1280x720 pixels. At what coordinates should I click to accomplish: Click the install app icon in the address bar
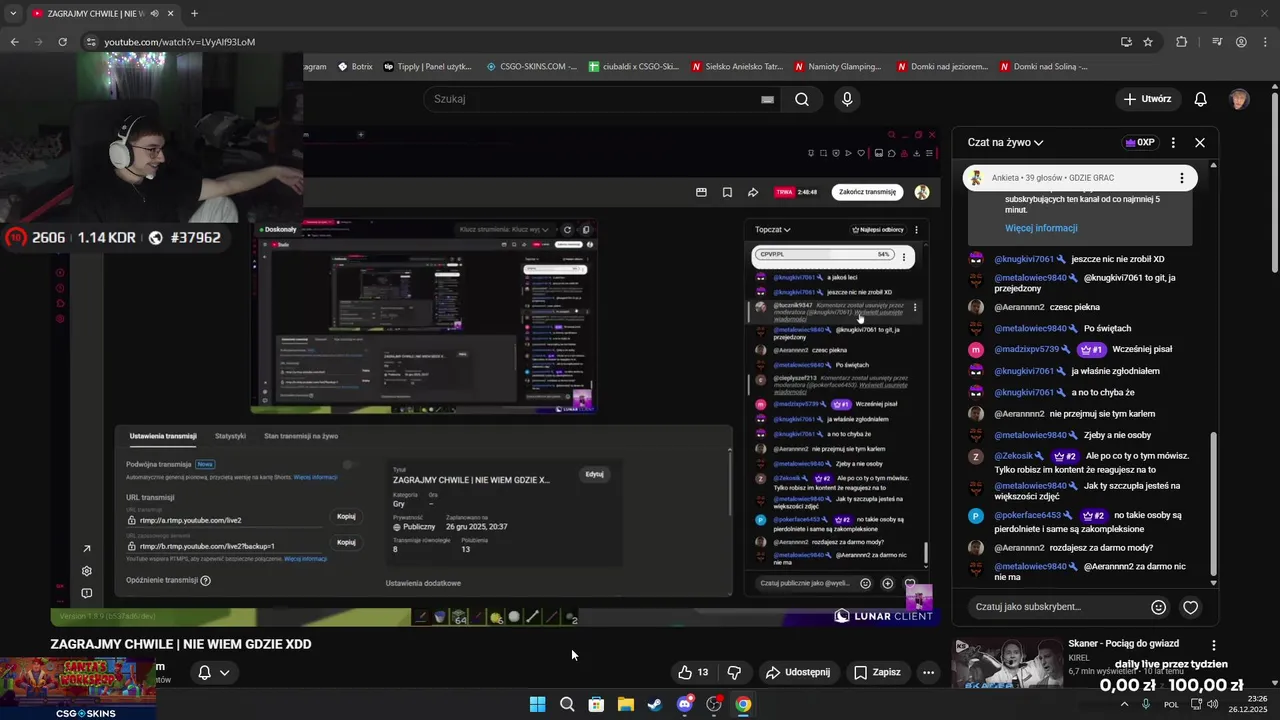click(1126, 42)
